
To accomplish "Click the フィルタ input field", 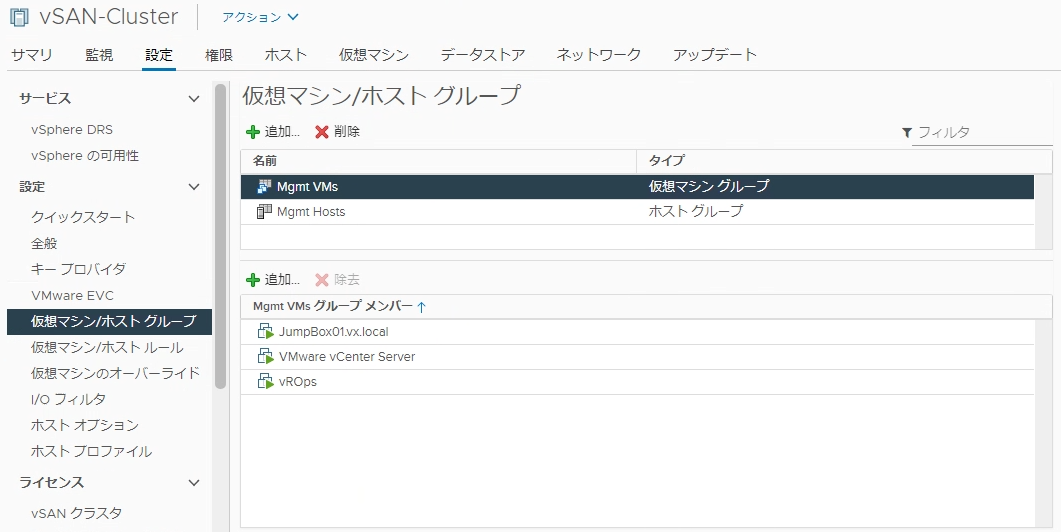I will pos(982,133).
